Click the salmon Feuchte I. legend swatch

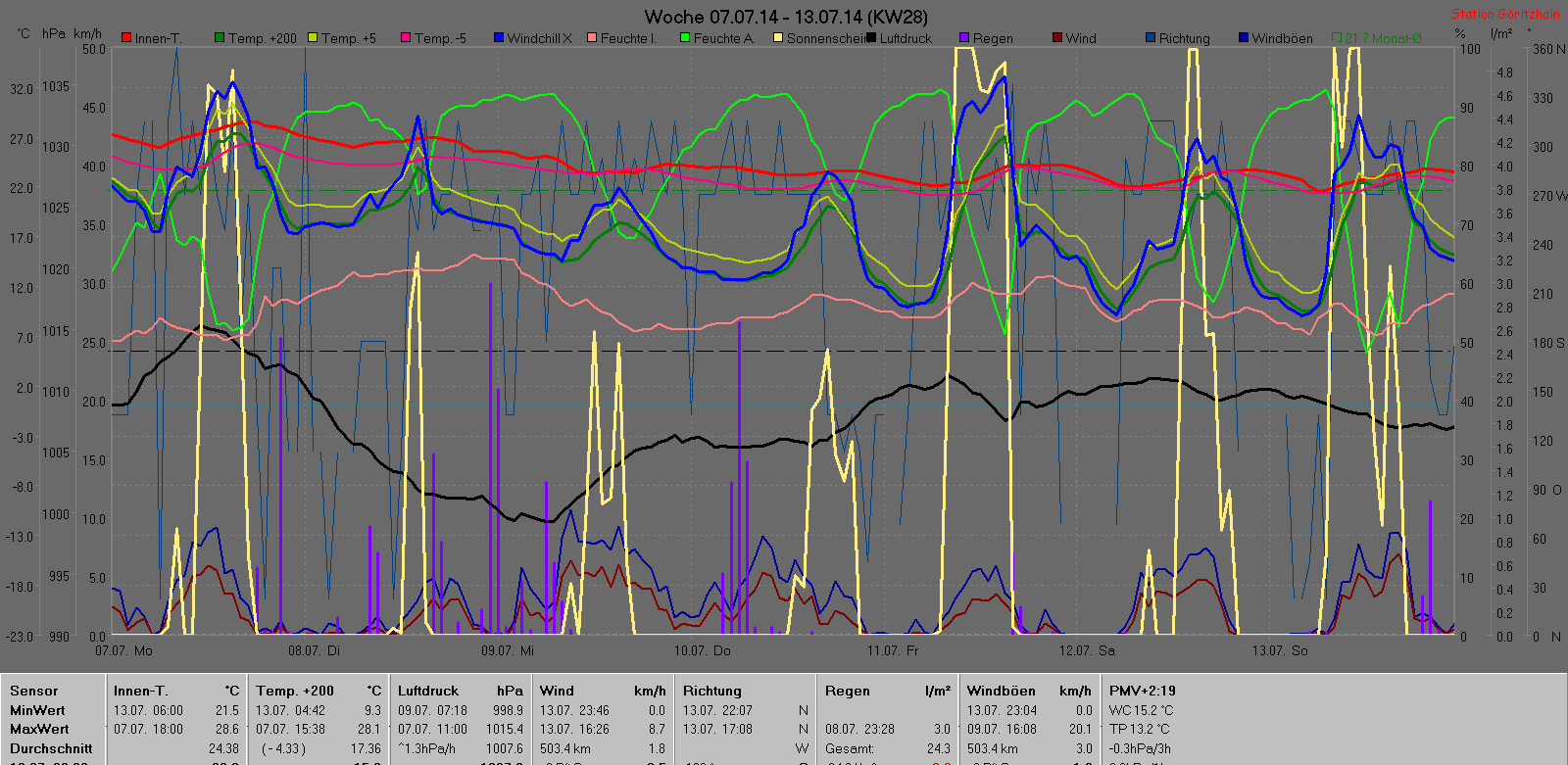592,38
